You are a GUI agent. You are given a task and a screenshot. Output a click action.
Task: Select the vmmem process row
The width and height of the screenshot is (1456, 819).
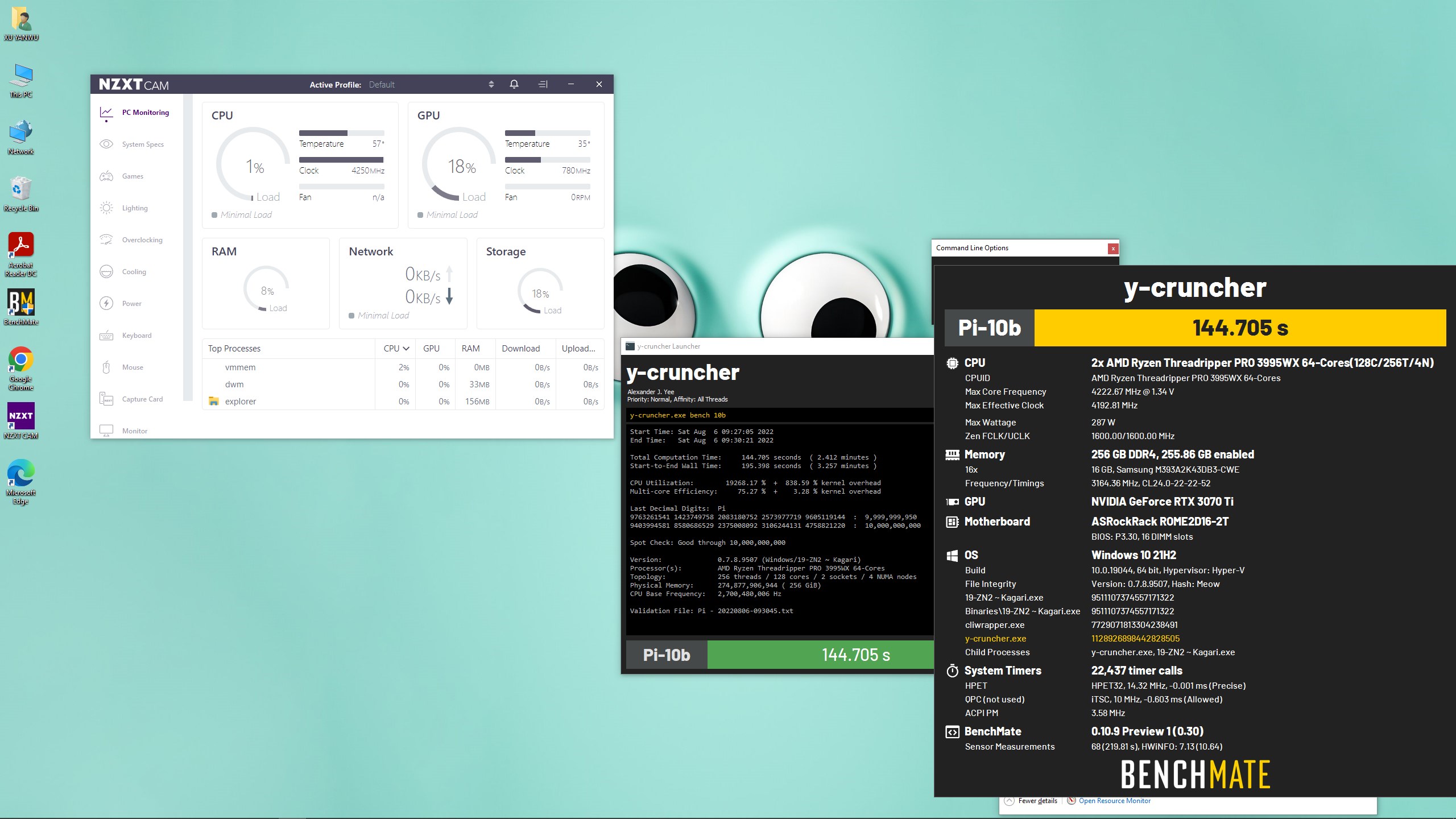point(403,367)
